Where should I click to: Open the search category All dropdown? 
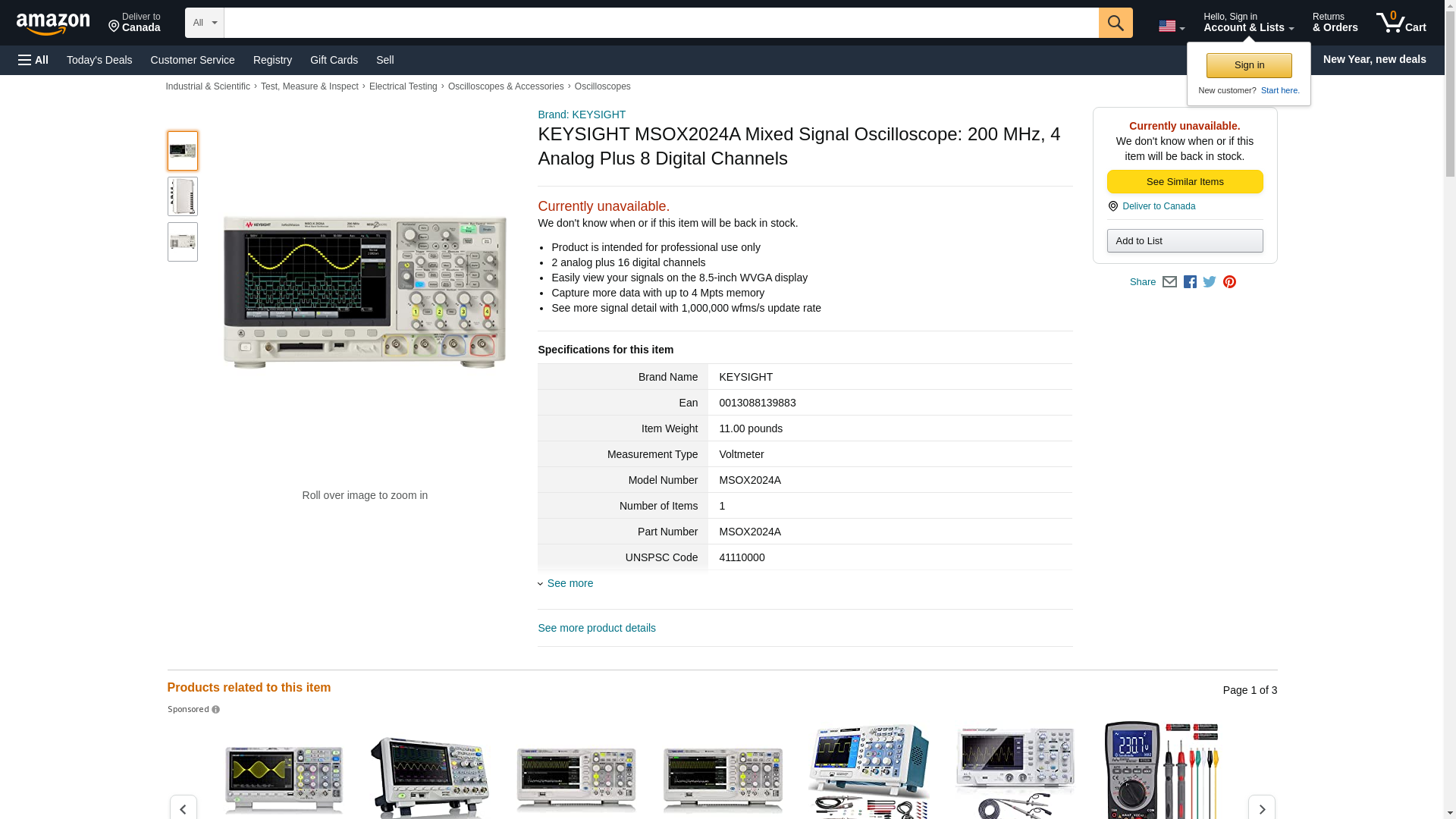point(204,23)
